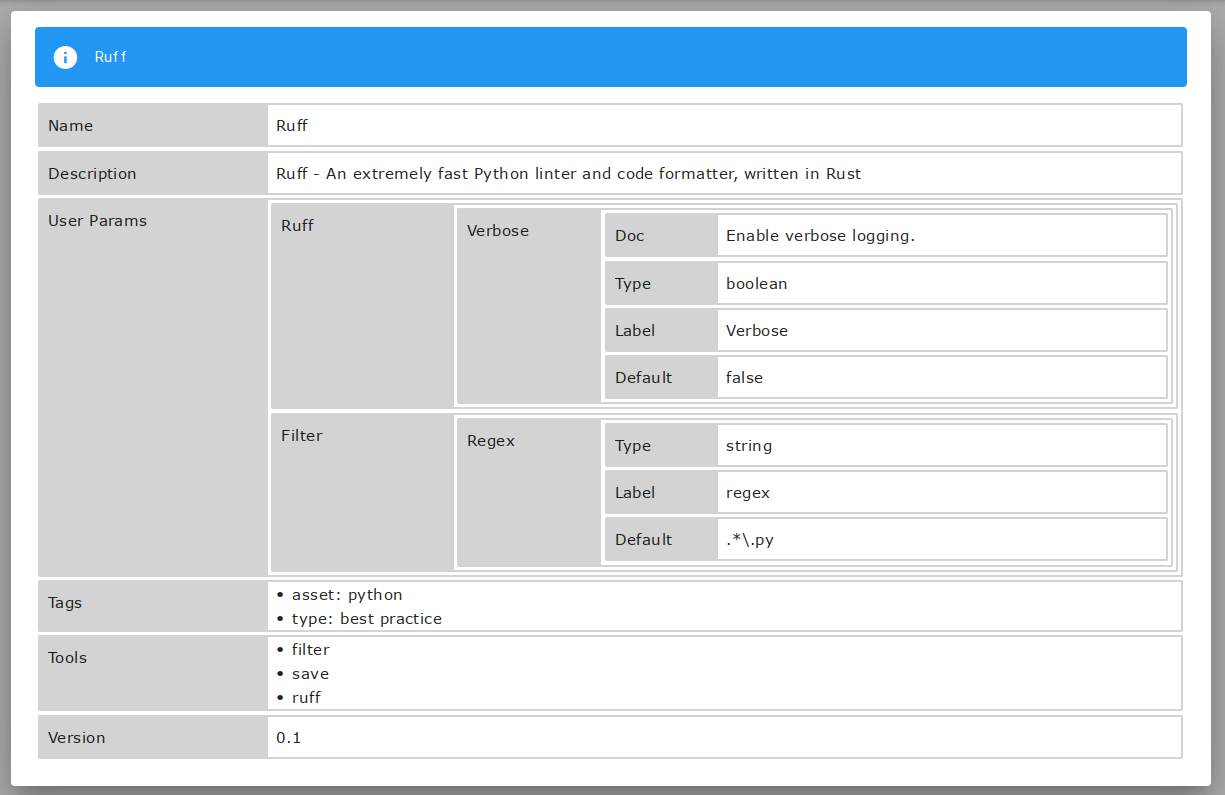Viewport: 1225px width, 795px height.
Task: Click the Doc label in Verbose params
Action: [661, 236]
